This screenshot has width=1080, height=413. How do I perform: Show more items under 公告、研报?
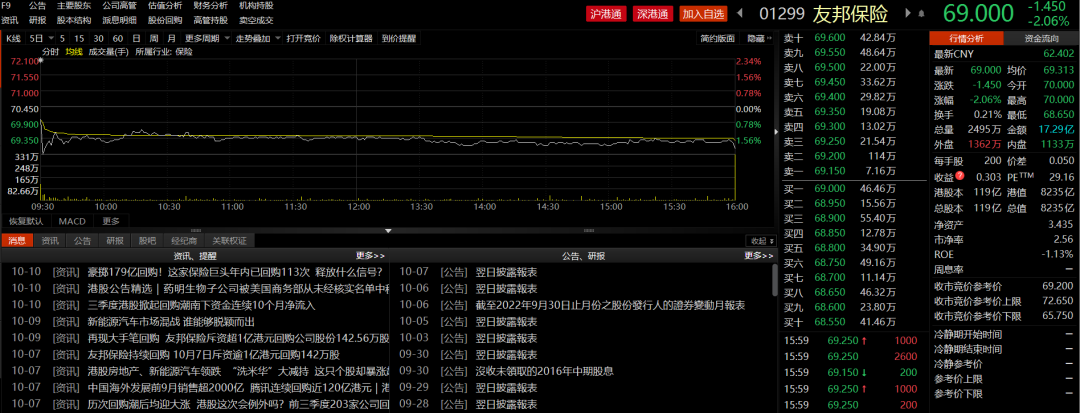click(x=758, y=256)
